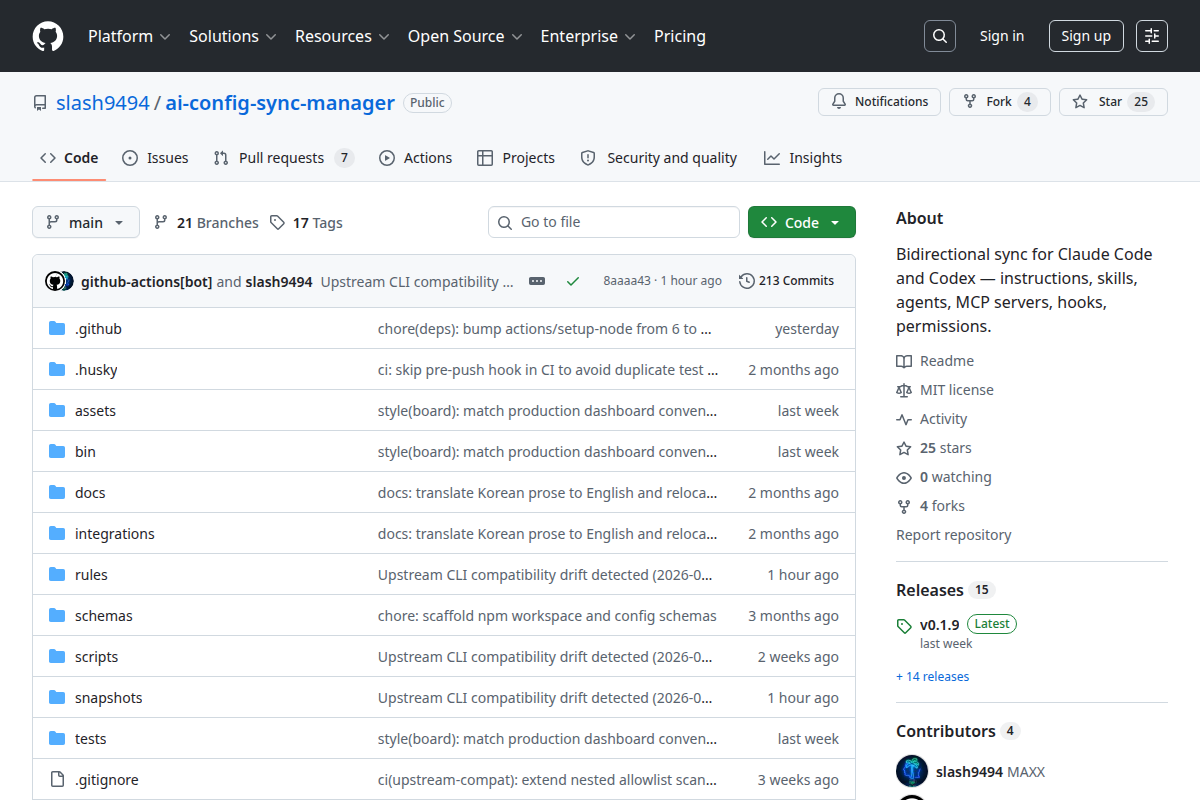Click the schemas folder icon
Screen dimensions: 1200x800
tap(57, 616)
